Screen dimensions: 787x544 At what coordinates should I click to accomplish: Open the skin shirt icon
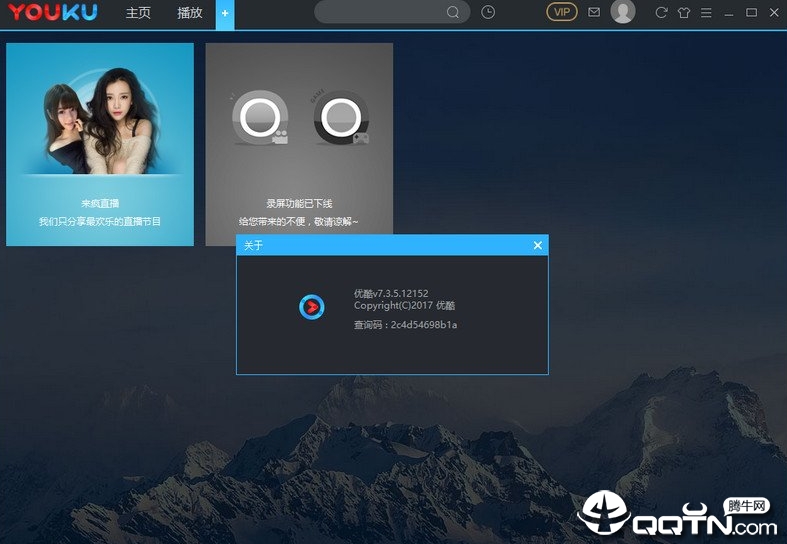tap(684, 12)
